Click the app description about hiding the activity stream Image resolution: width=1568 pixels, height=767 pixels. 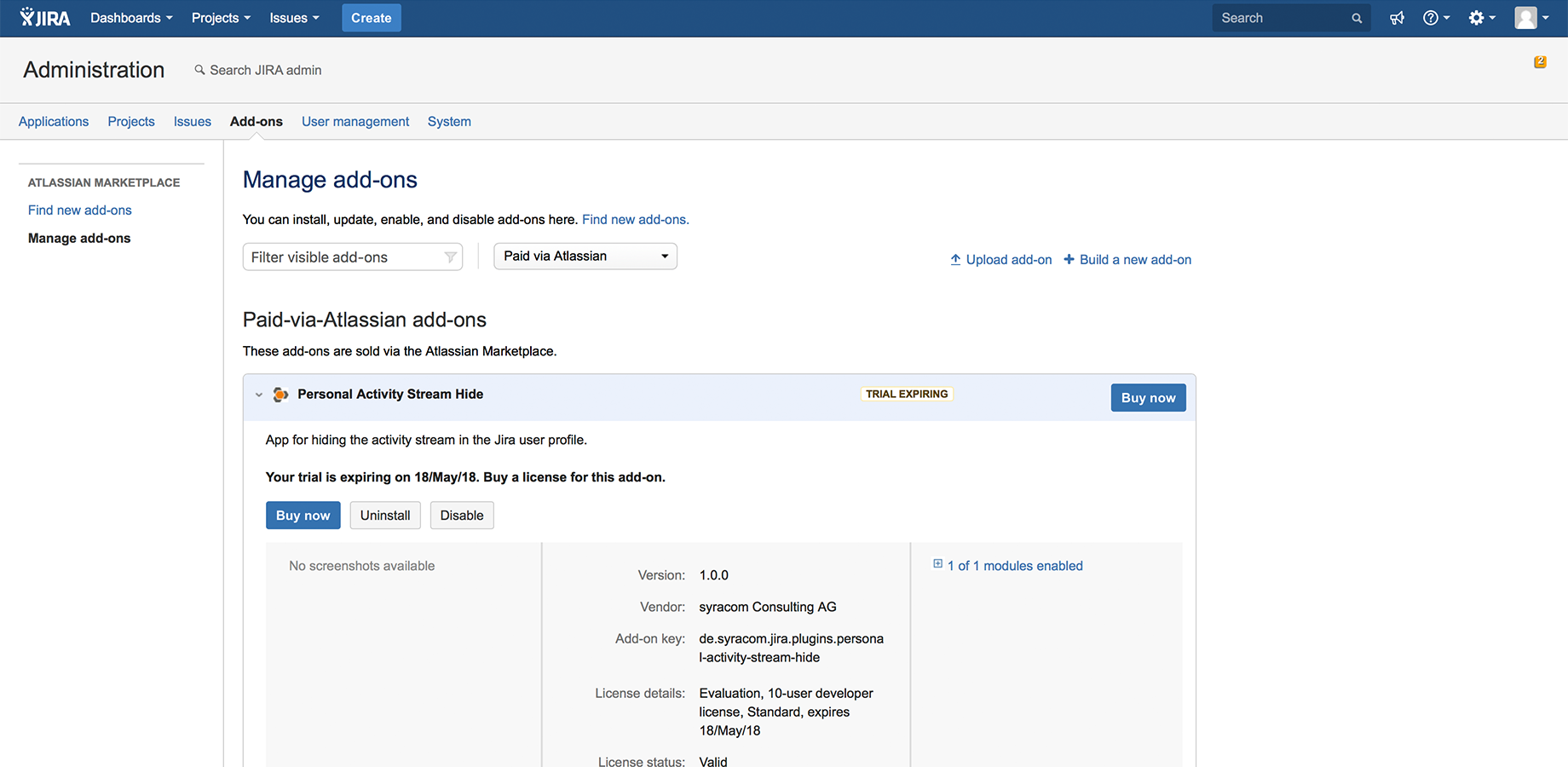pyautogui.click(x=426, y=441)
